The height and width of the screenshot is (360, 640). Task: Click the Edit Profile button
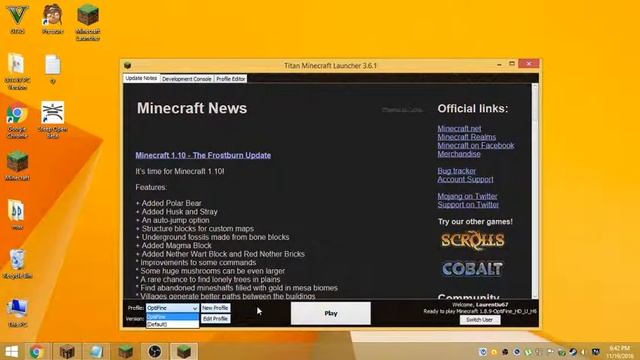pyautogui.click(x=215, y=319)
